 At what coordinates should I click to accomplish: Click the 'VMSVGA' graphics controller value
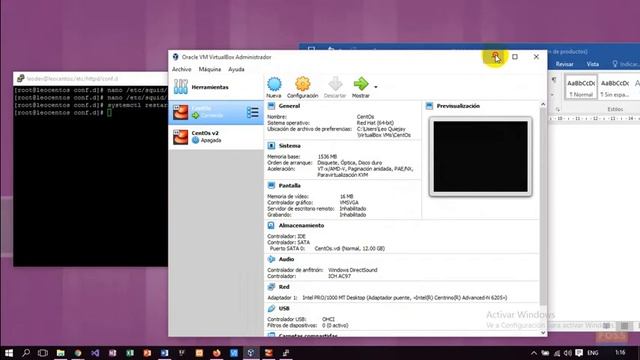click(x=349, y=202)
